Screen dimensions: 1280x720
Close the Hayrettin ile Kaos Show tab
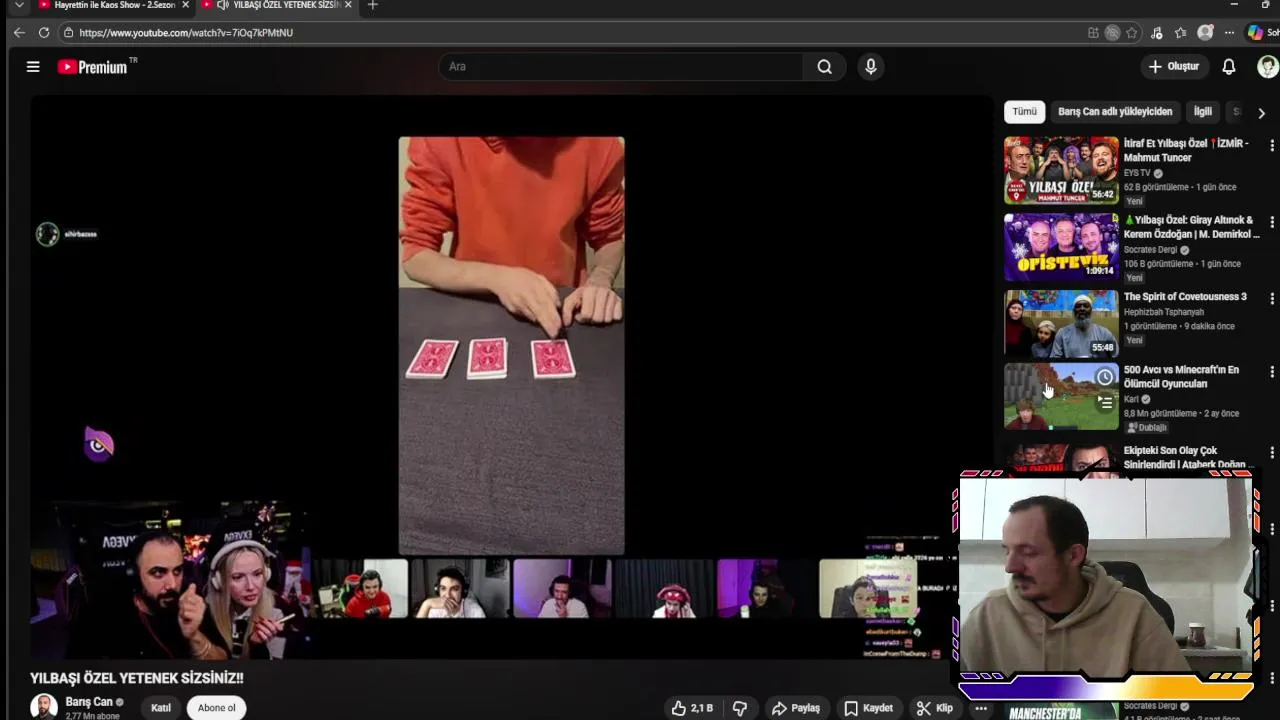click(x=185, y=5)
